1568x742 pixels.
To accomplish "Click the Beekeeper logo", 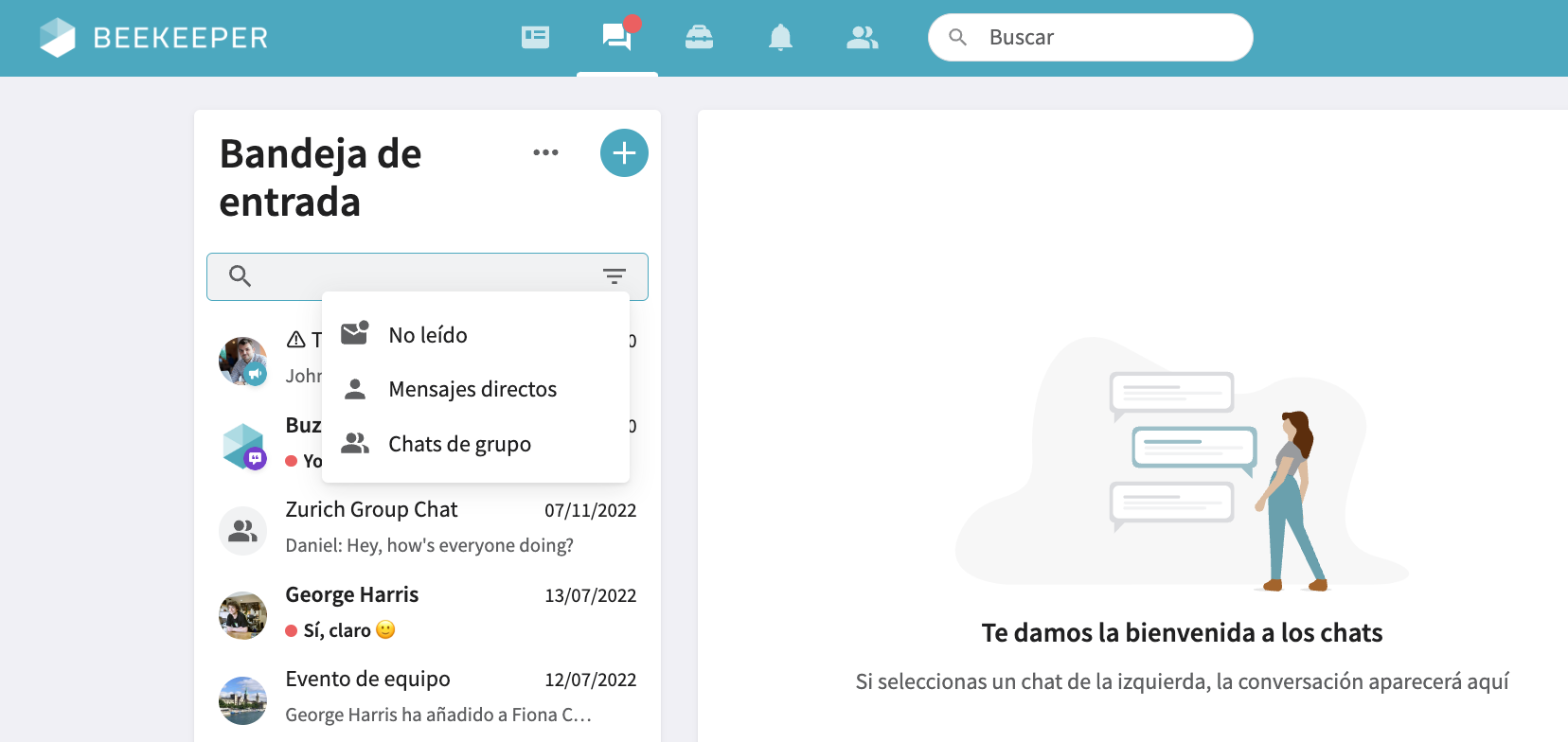I will [x=153, y=37].
